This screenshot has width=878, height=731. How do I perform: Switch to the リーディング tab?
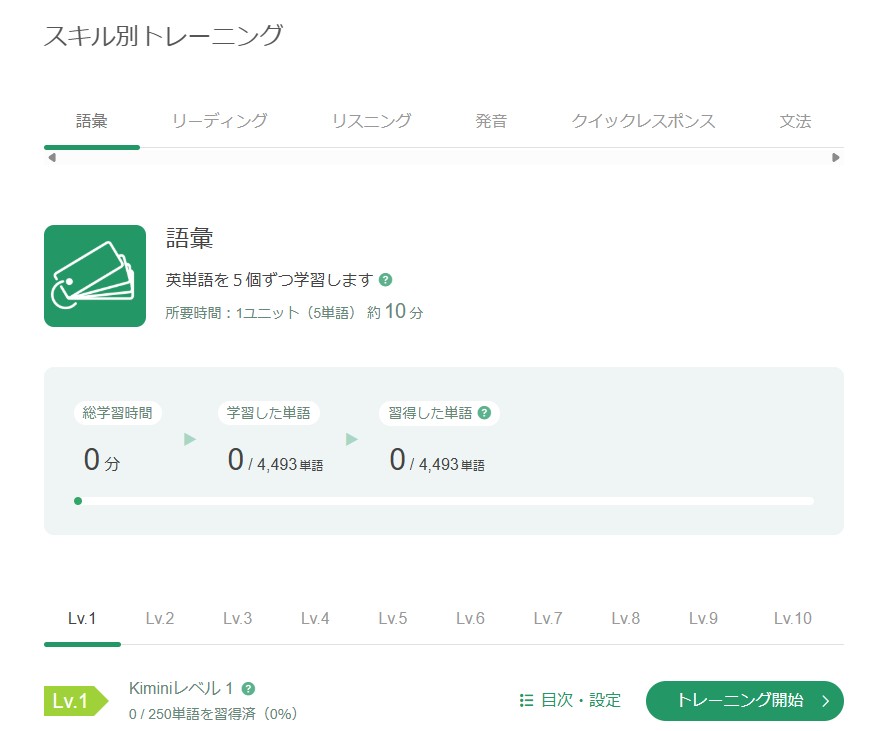pyautogui.click(x=219, y=121)
